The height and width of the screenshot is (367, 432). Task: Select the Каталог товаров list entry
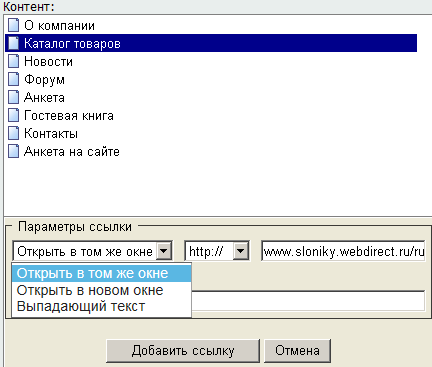(x=211, y=43)
